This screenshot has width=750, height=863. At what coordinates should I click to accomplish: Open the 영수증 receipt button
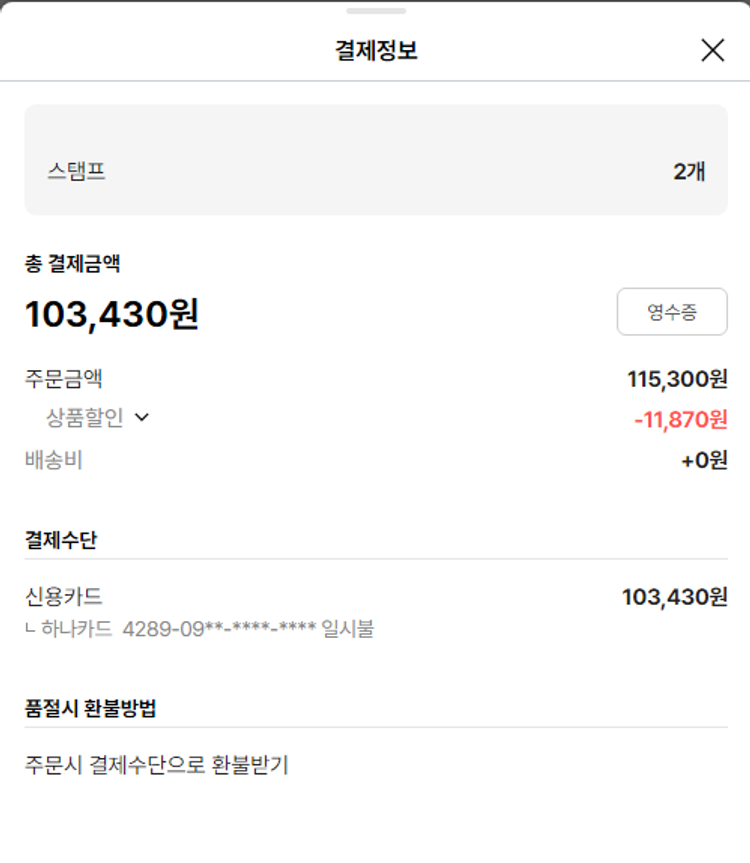pyautogui.click(x=672, y=312)
